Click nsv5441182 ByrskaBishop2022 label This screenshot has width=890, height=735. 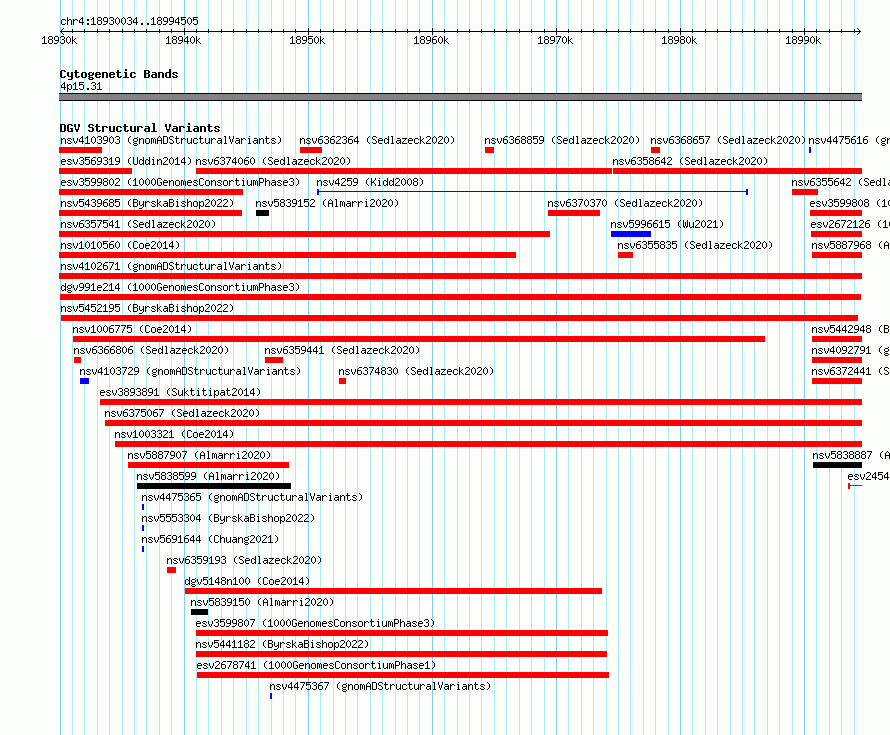(x=283, y=644)
